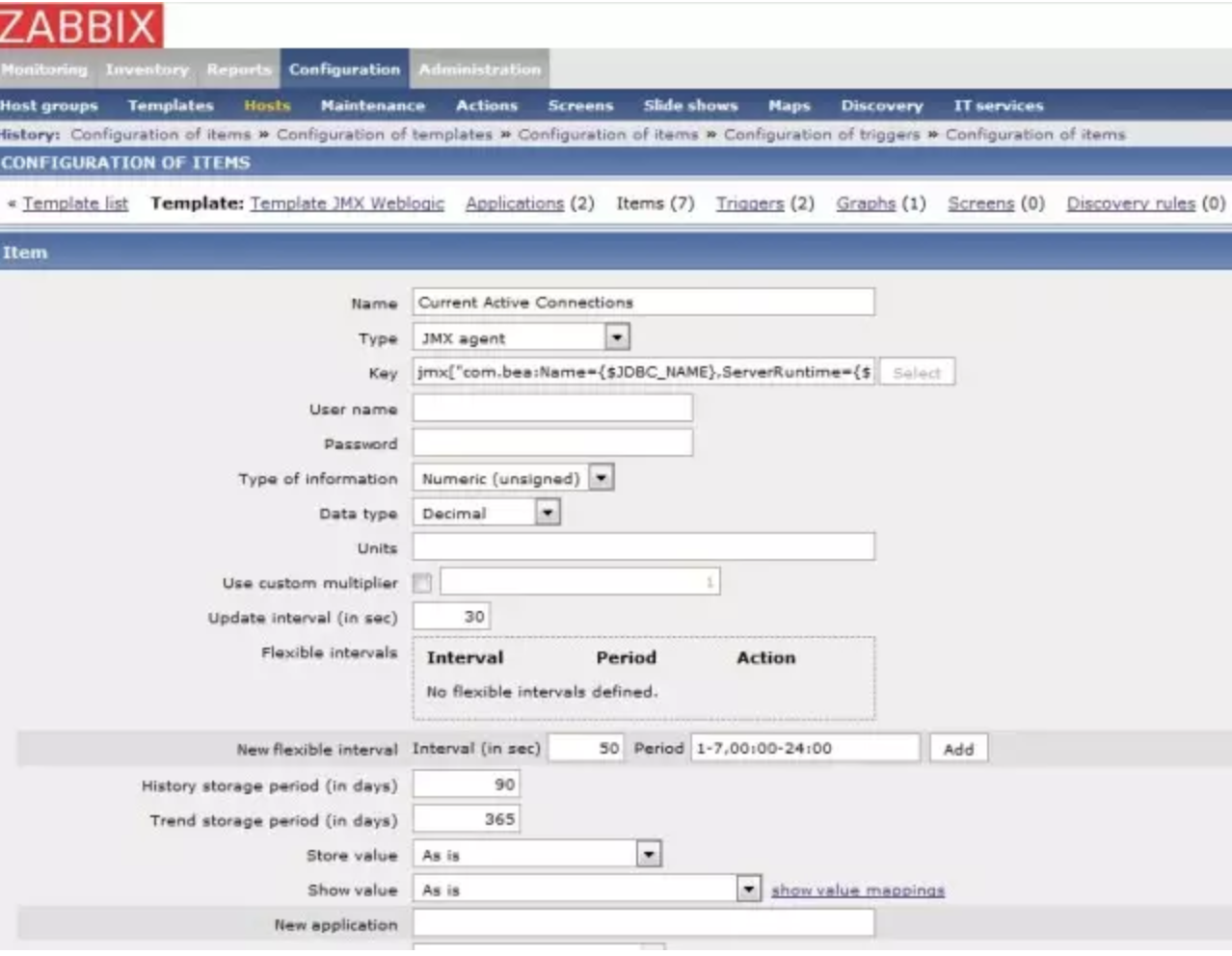The image size is (1232, 956).
Task: Click the Select button beside Key
Action: point(917,372)
